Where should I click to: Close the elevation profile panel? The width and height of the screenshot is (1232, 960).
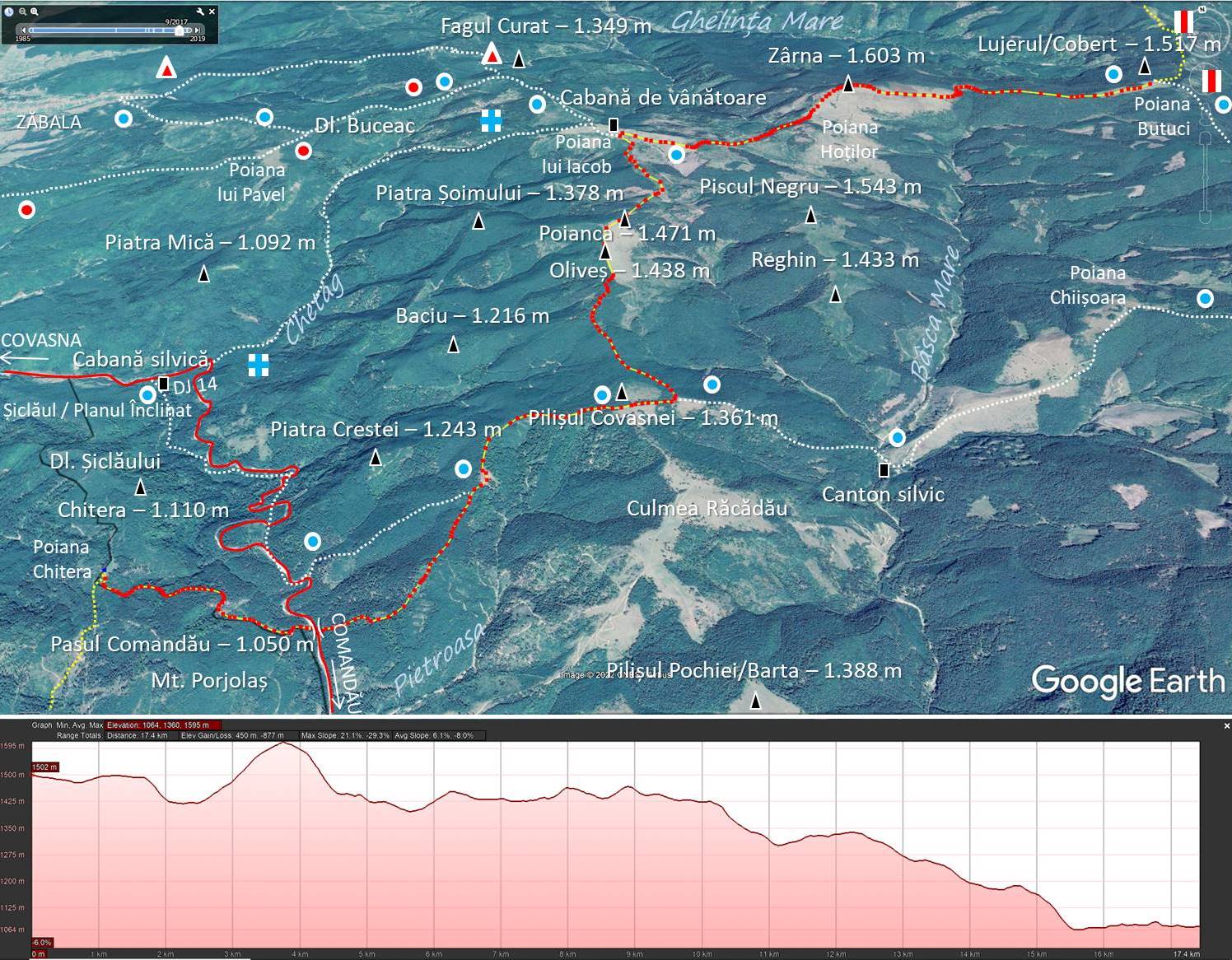1226,725
